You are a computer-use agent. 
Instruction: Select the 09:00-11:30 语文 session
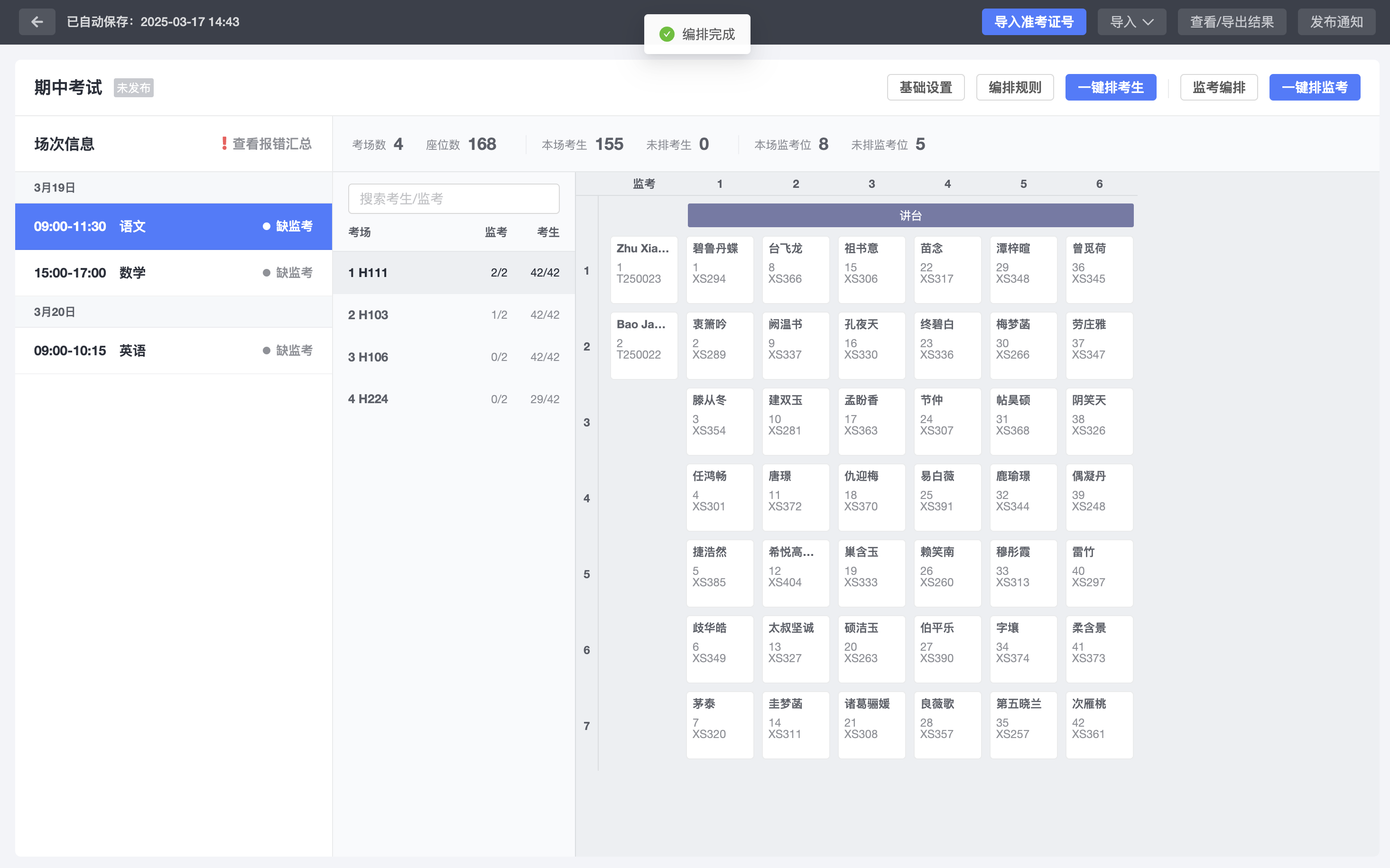click(x=173, y=226)
